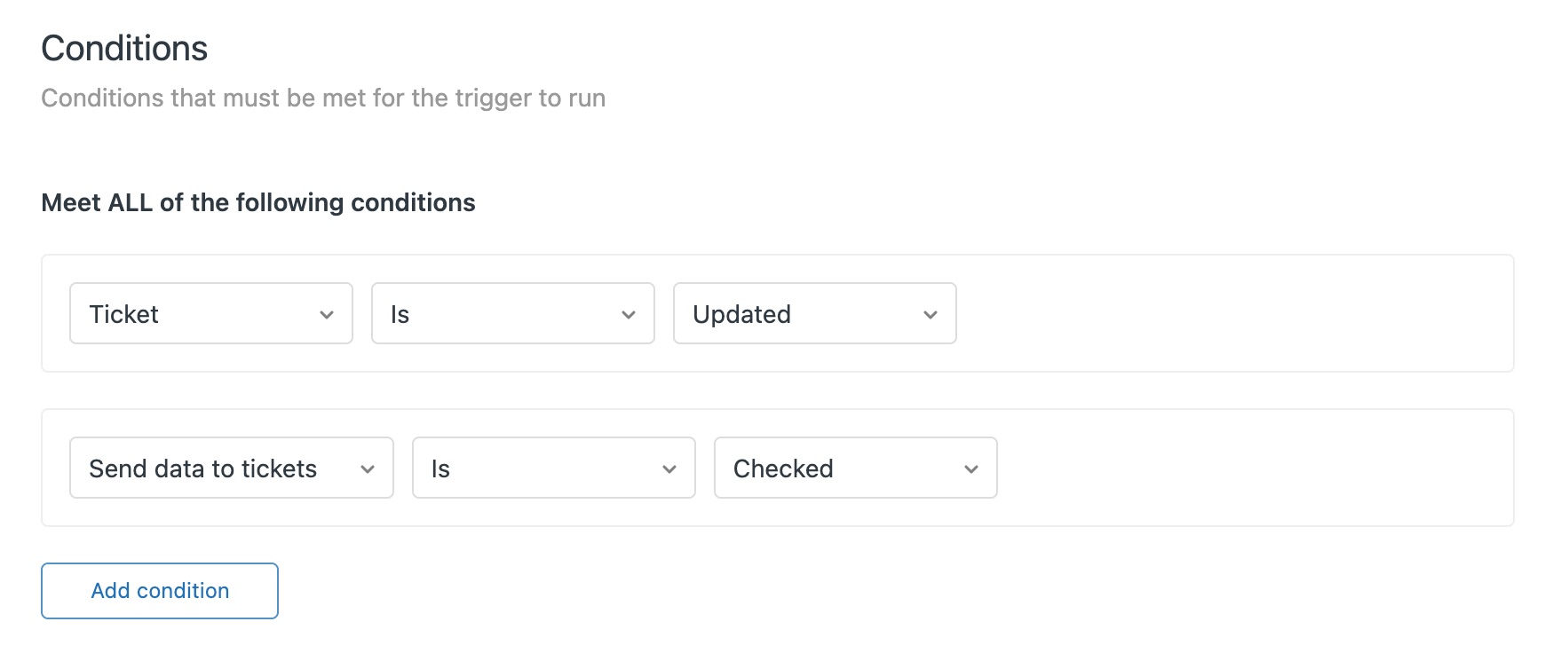Click the word Updated in the first condition
This screenshot has width=1568, height=669.
click(x=742, y=314)
